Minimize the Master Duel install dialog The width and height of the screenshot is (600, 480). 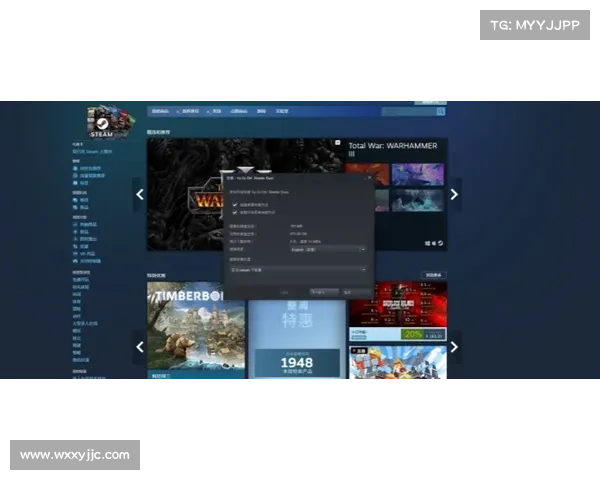click(x=364, y=178)
